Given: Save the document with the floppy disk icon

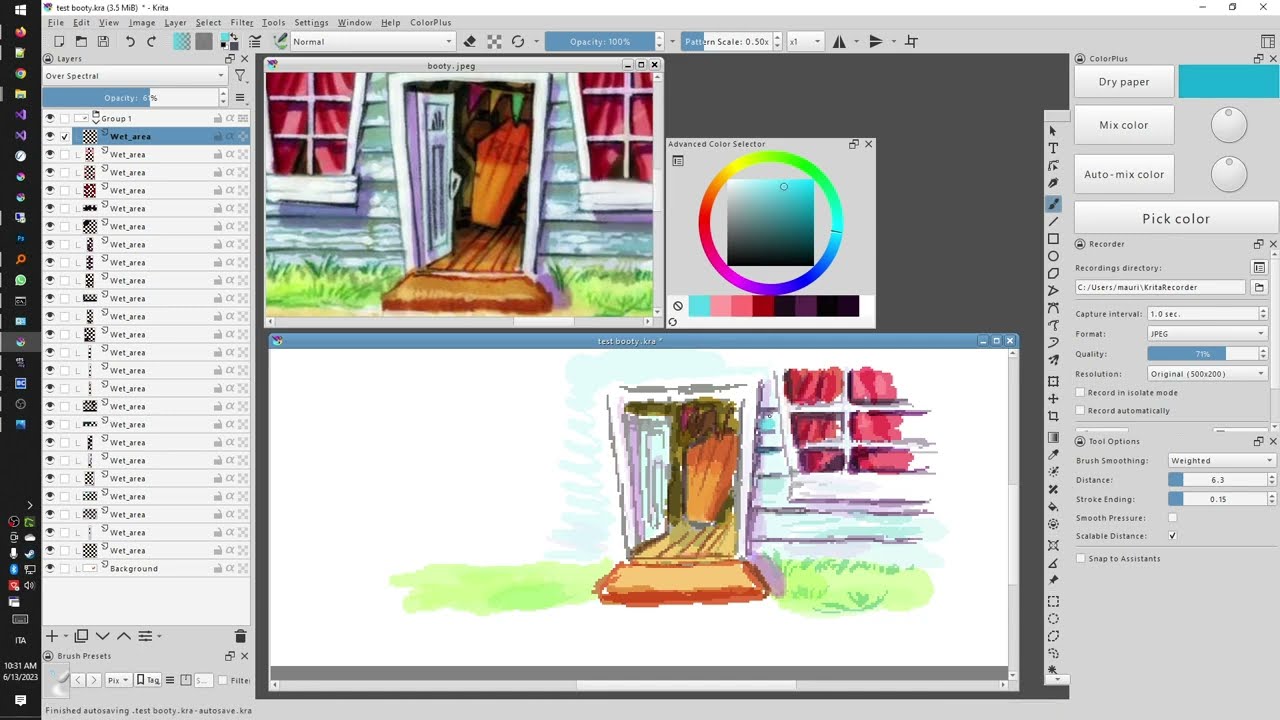Looking at the screenshot, I should click(x=103, y=41).
